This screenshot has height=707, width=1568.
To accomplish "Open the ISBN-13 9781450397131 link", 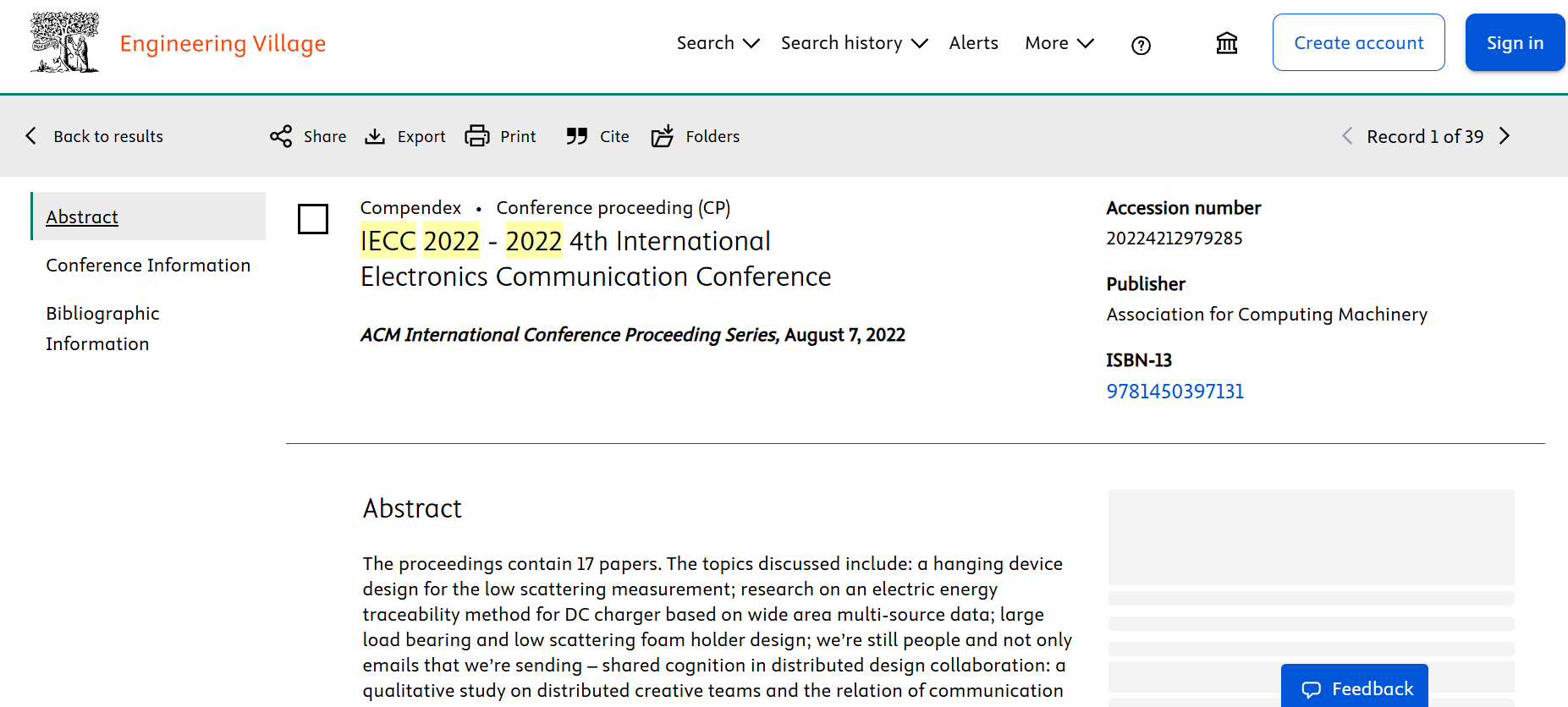I will 1175,392.
